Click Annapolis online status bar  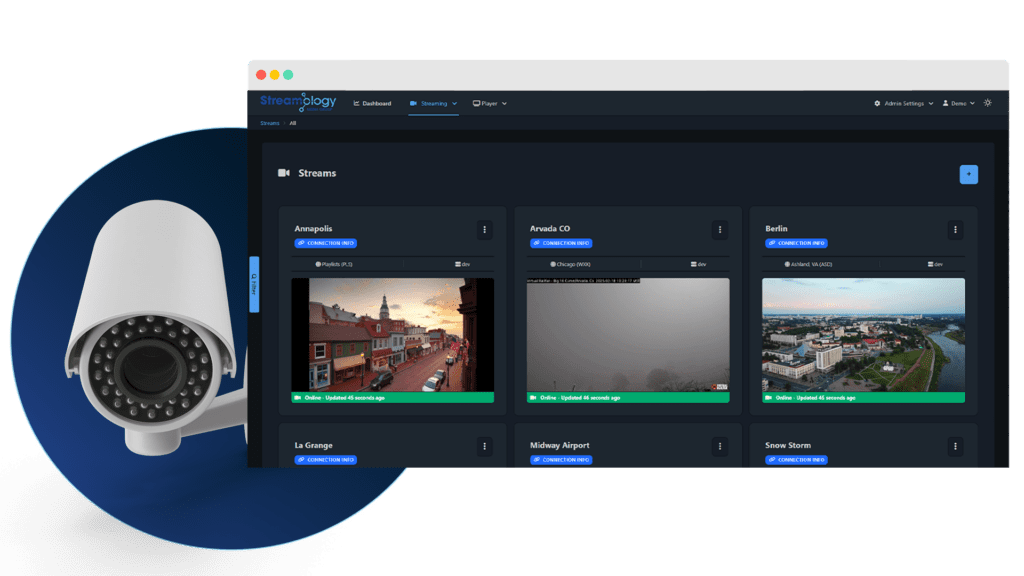coord(392,397)
